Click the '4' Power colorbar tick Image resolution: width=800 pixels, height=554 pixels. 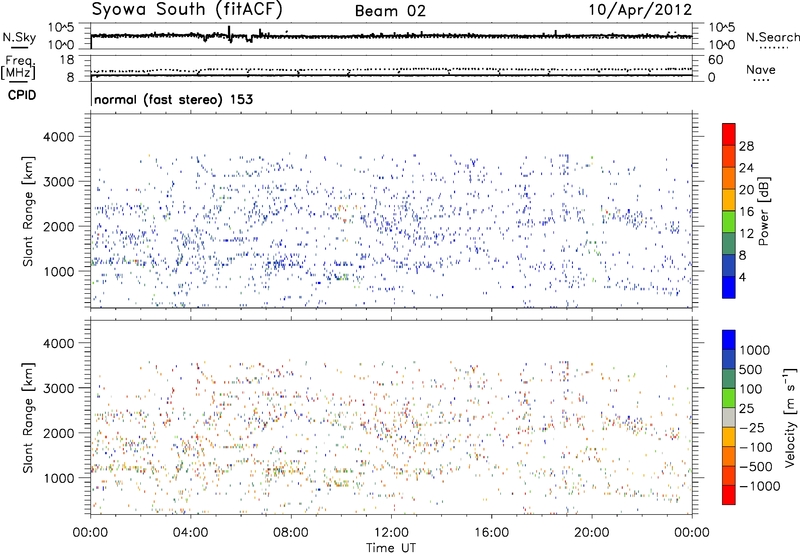pyautogui.click(x=742, y=277)
